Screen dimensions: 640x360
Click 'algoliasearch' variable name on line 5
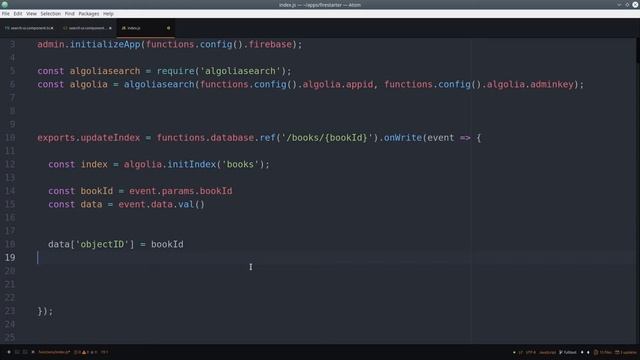(x=104, y=71)
